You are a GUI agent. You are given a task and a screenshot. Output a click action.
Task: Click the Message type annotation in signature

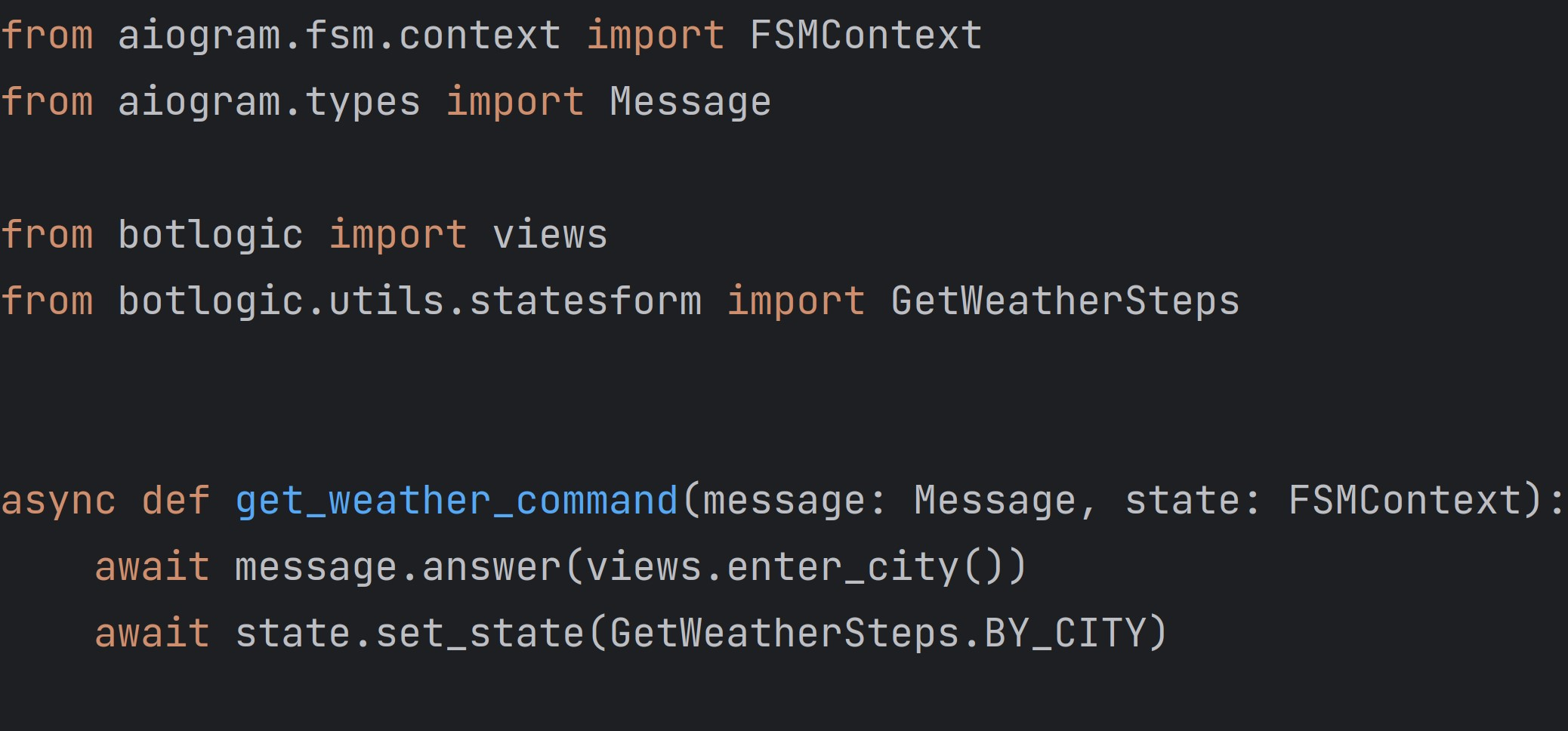[x=995, y=501]
